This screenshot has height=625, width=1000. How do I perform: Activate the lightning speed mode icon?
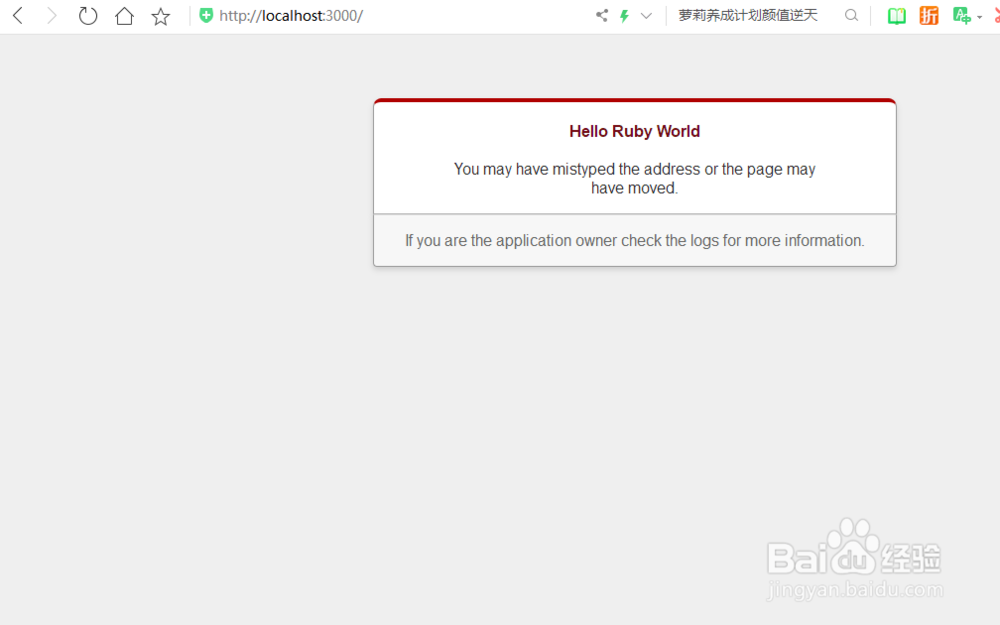pyautogui.click(x=622, y=15)
